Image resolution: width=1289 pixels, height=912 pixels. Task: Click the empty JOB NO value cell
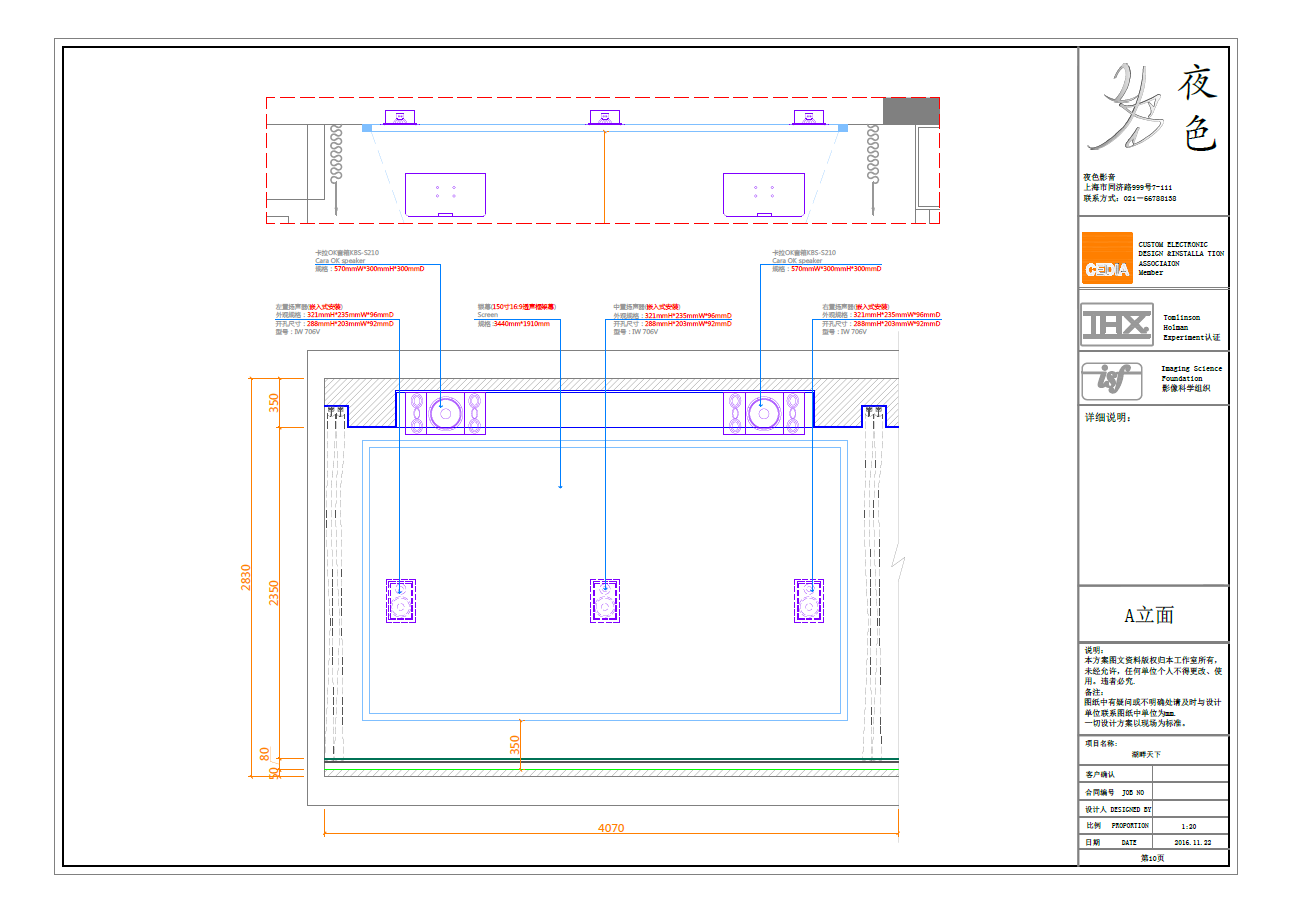pyautogui.click(x=1190, y=791)
